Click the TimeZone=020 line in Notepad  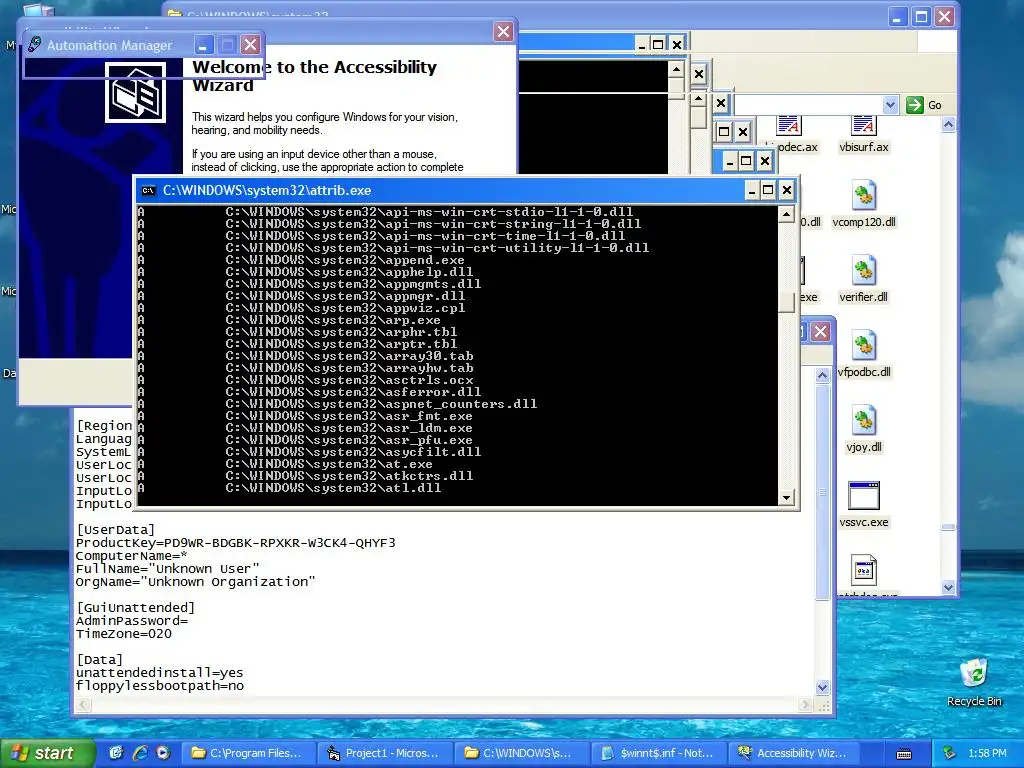[123, 634]
